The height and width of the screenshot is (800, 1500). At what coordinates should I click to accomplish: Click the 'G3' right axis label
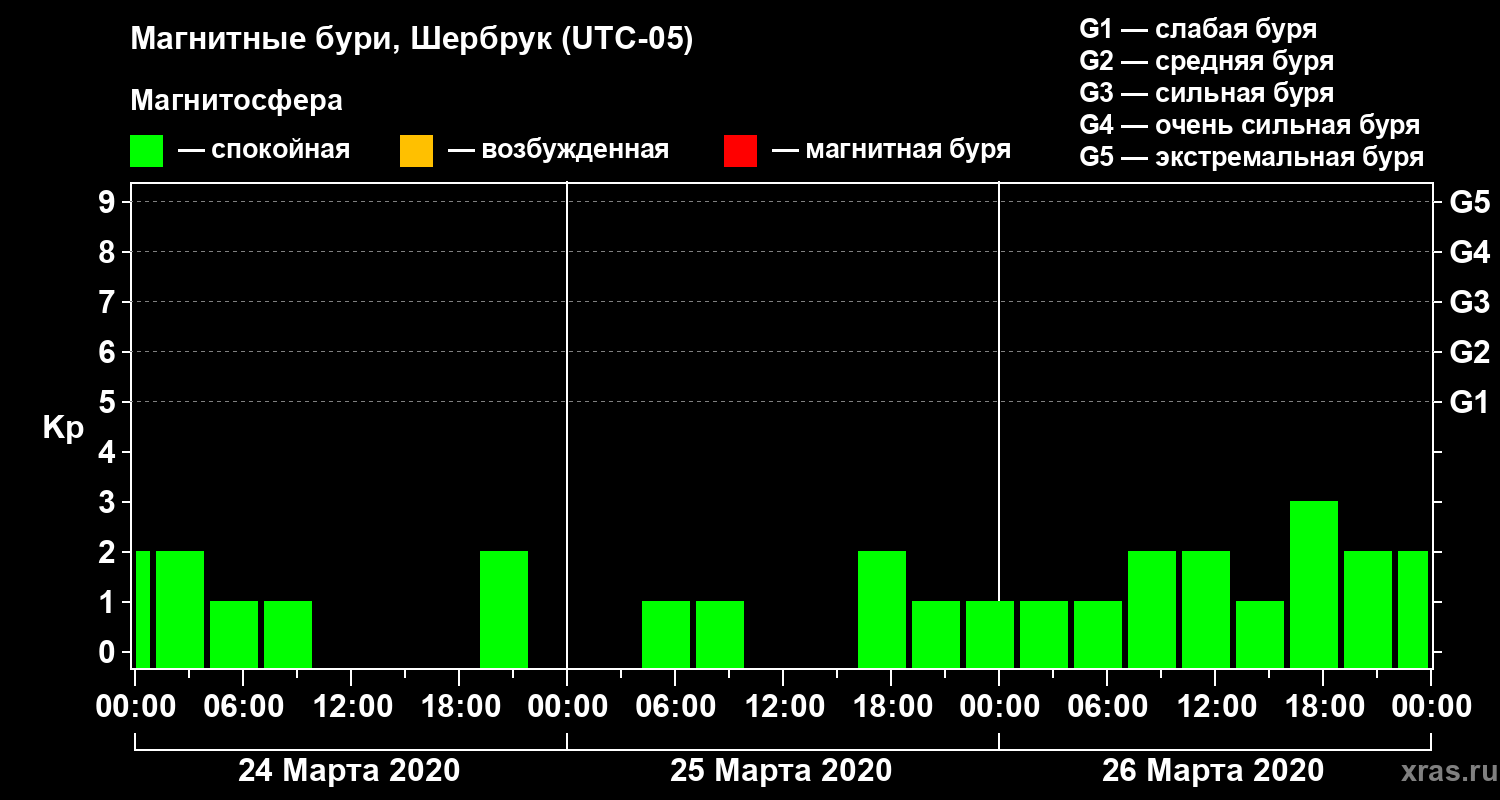pos(1469,302)
